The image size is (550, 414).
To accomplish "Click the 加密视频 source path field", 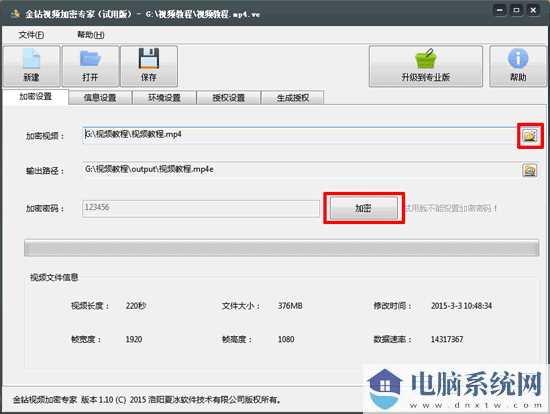I will (x=300, y=135).
